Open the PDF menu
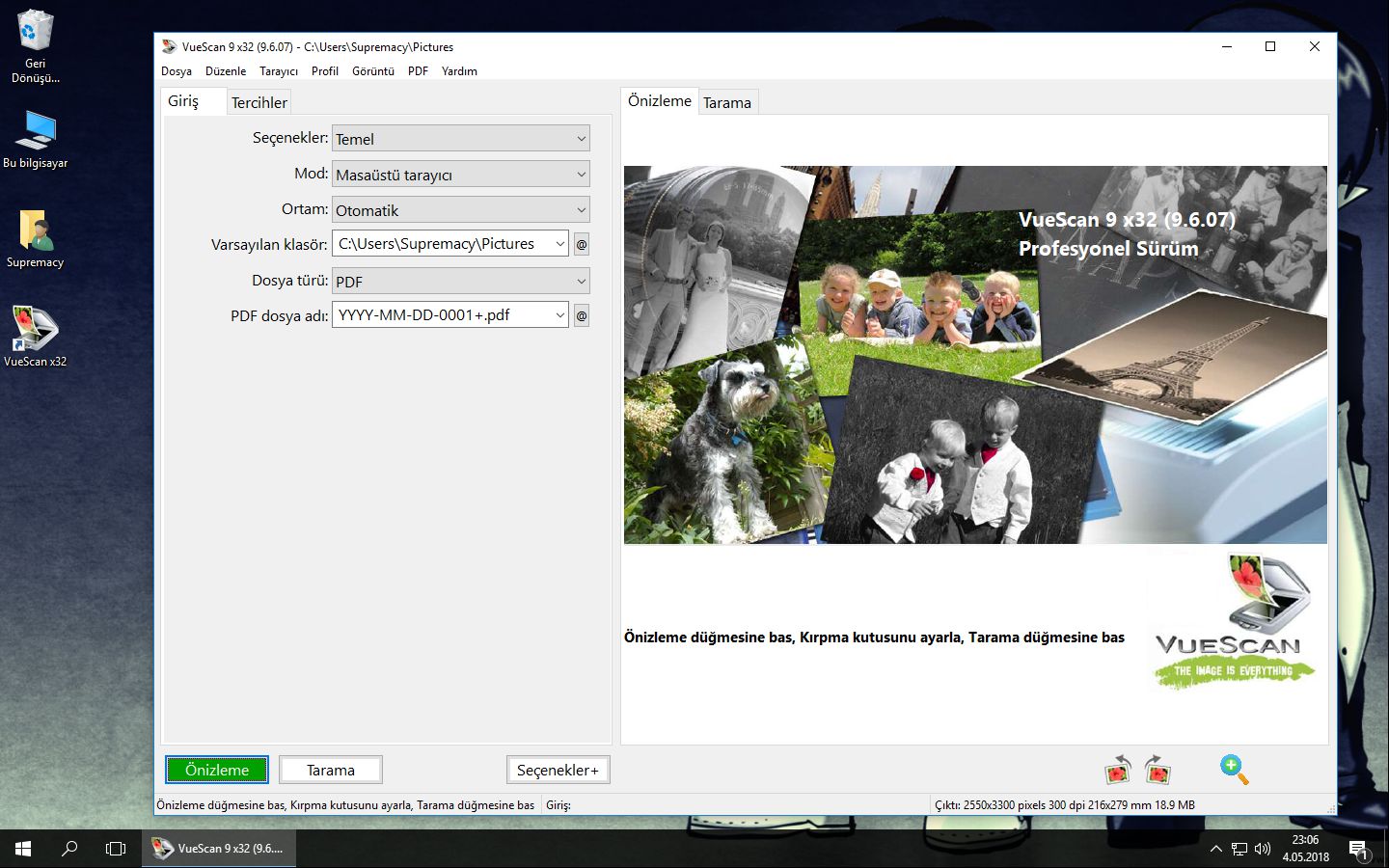 (x=418, y=71)
